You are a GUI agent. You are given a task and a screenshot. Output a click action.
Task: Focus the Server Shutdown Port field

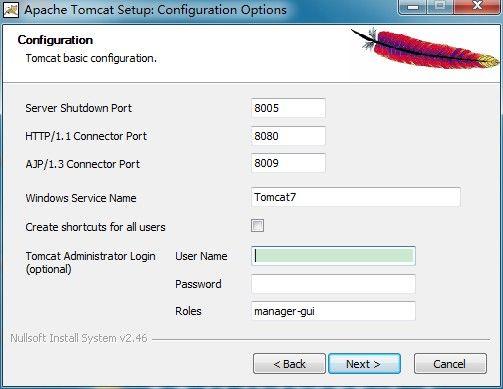(x=288, y=108)
